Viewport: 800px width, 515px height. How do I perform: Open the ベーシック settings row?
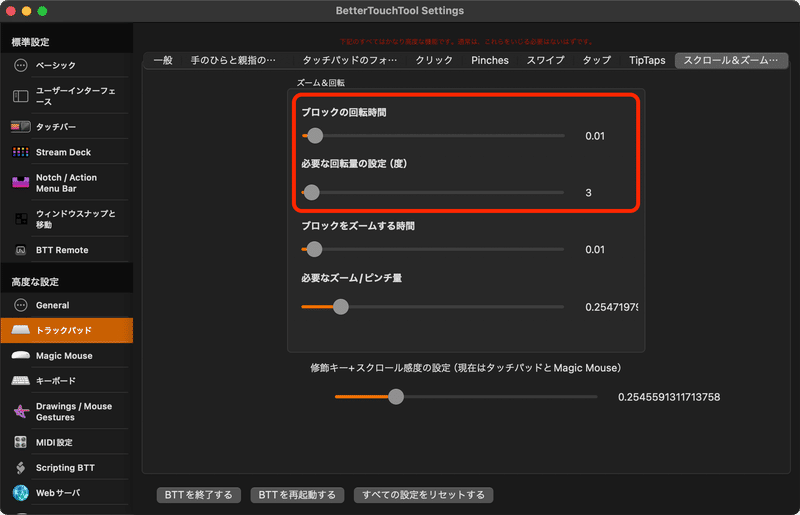click(x=66, y=65)
